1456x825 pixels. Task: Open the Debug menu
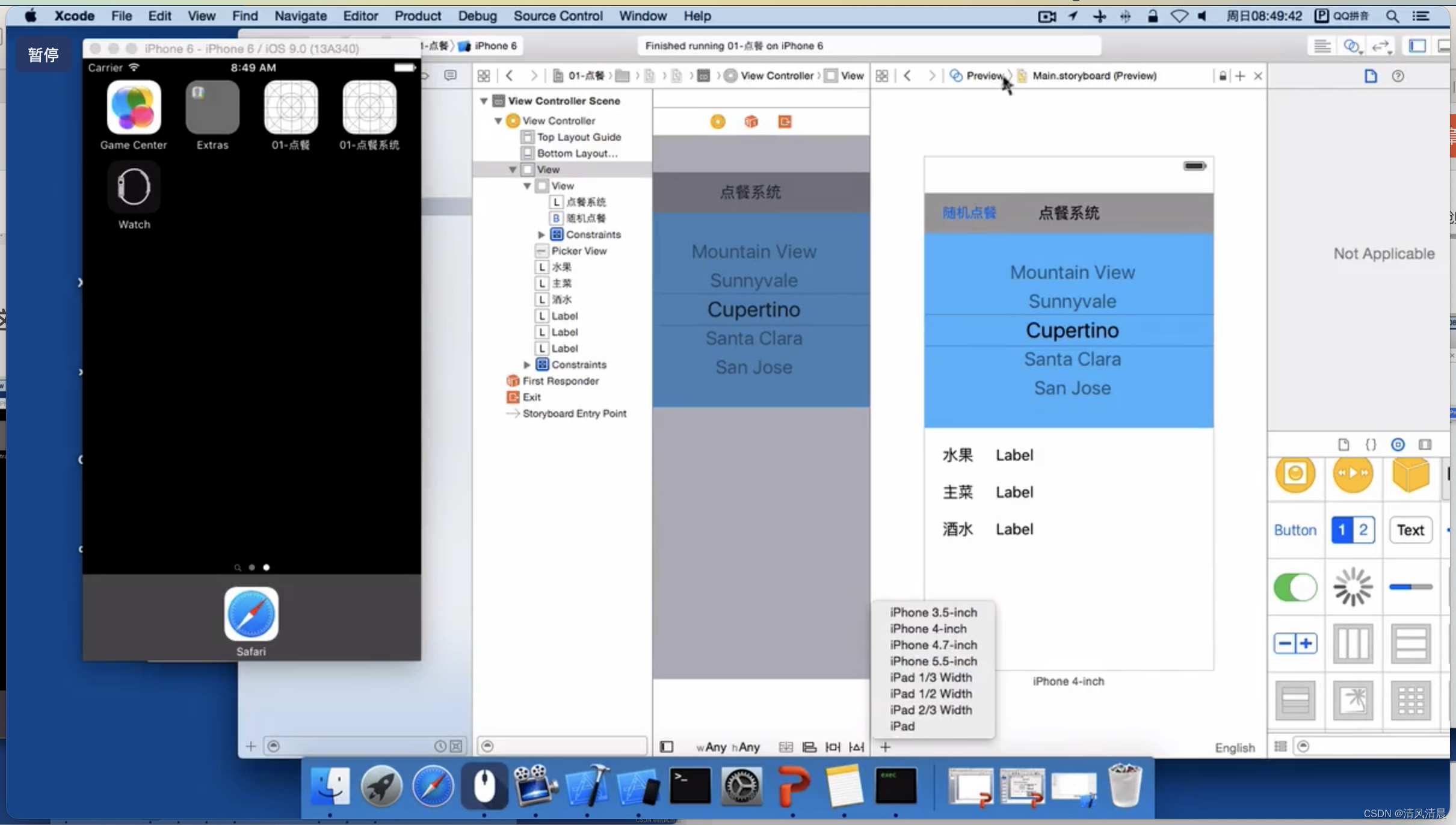click(x=477, y=16)
